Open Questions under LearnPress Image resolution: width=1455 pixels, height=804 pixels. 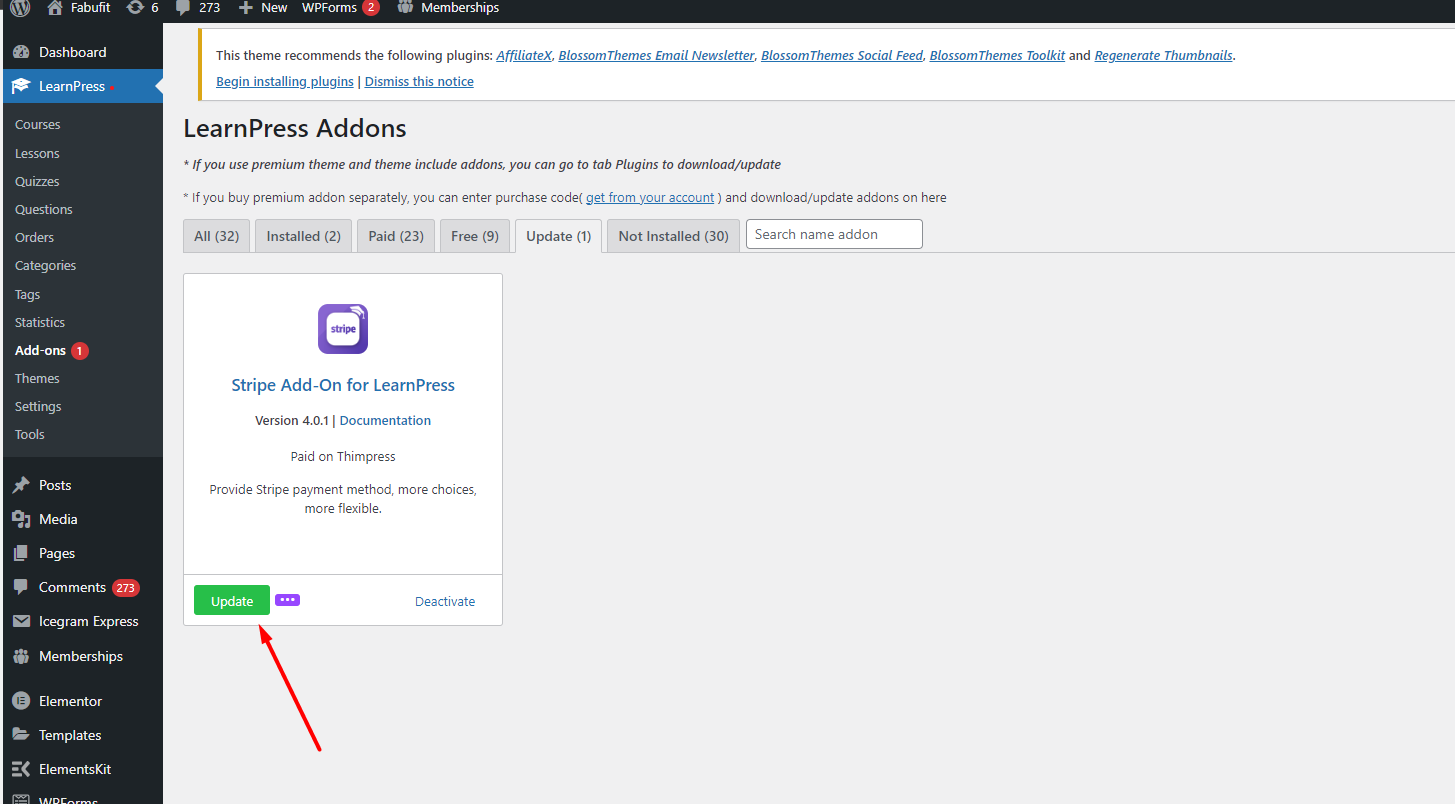tap(44, 209)
